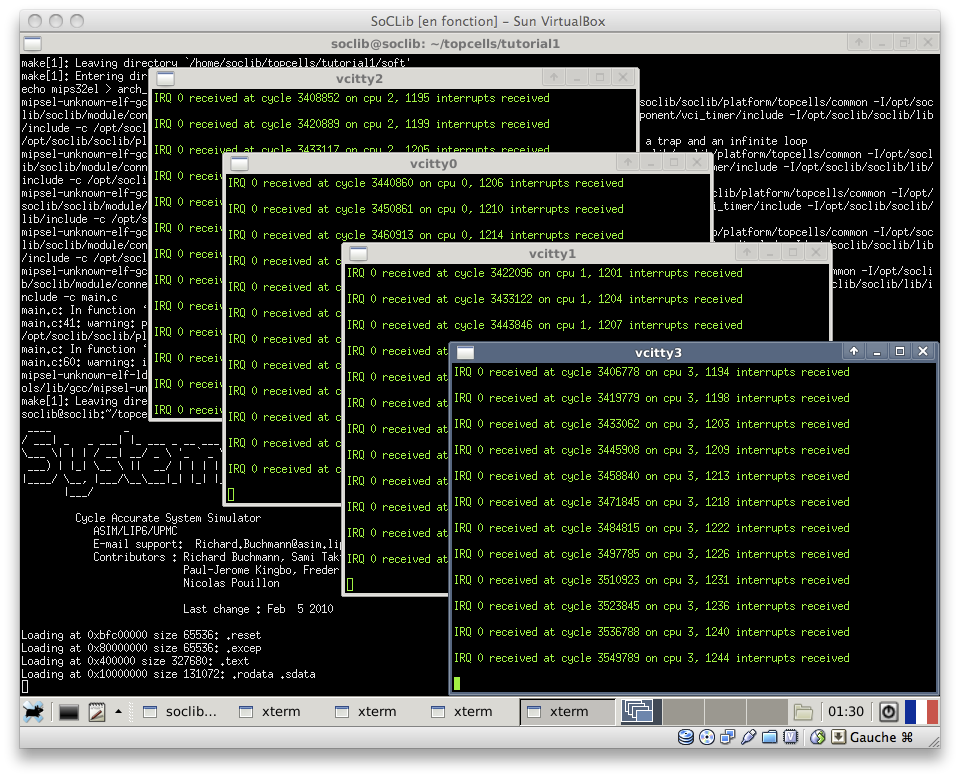This screenshot has height=778, width=960.
Task: Open the VirtualBox USB devices indicator
Action: pyautogui.click(x=748, y=738)
